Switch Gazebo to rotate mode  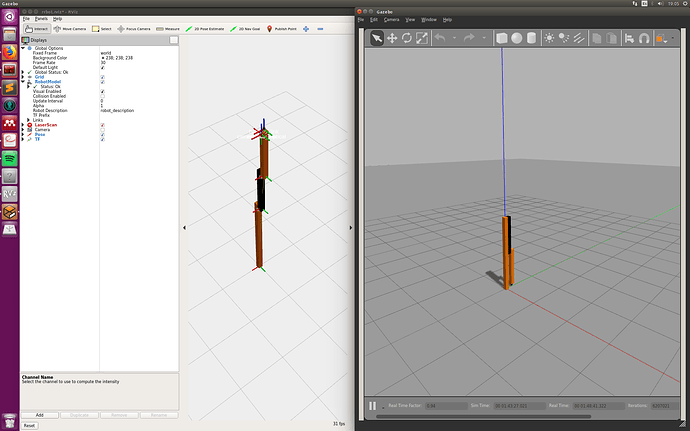[407, 38]
